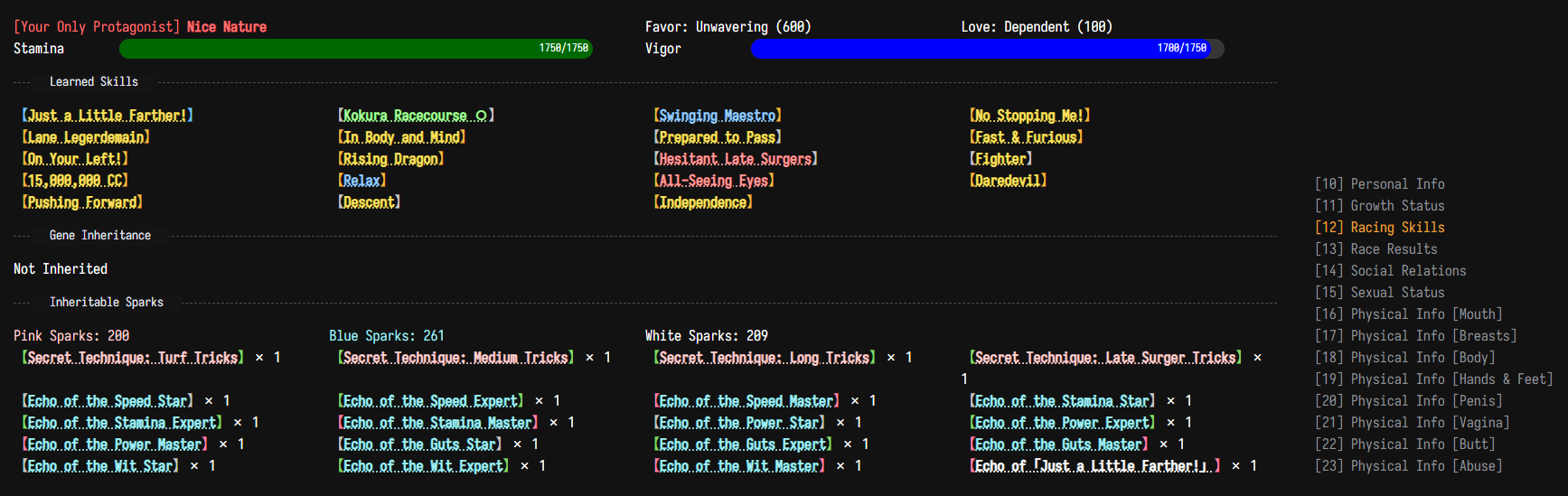Select the [12] Racing Skills menu entry

[1379, 228]
